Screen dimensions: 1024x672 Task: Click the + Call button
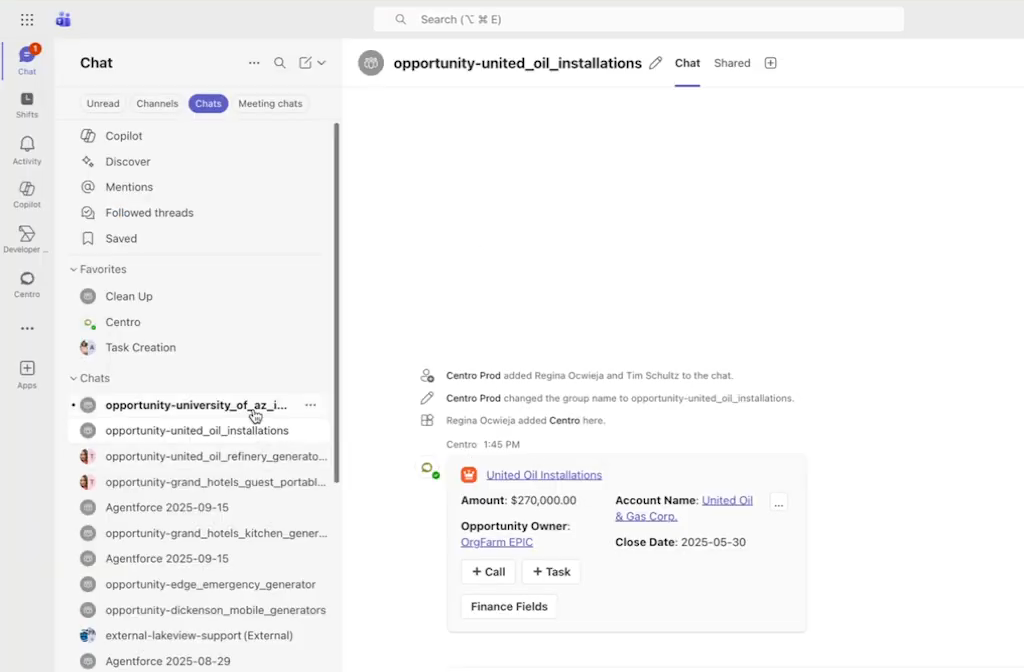(488, 571)
